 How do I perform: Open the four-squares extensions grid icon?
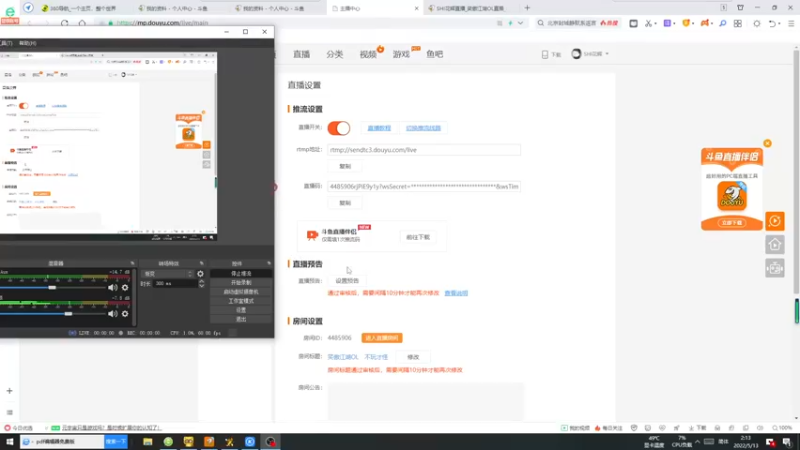point(738,23)
